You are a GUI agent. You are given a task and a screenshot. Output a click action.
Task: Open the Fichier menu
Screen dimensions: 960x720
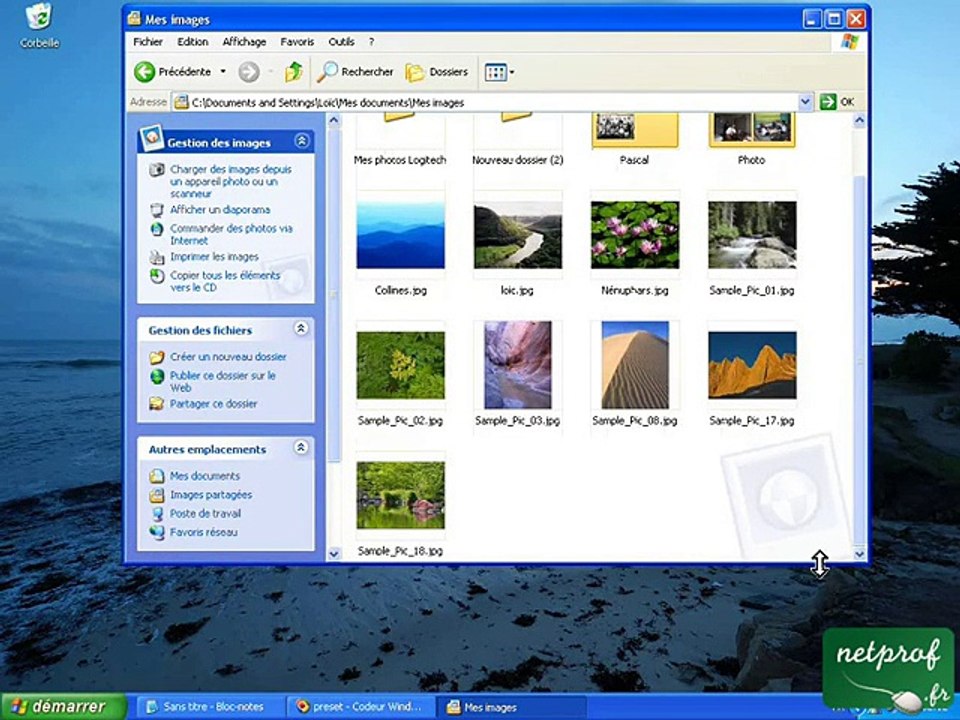[x=148, y=42]
